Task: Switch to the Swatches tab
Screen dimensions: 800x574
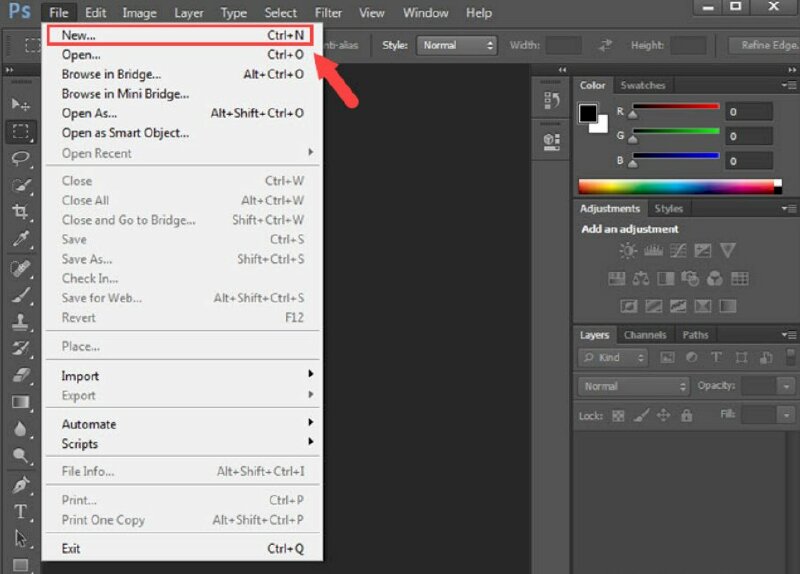Action: (x=643, y=85)
